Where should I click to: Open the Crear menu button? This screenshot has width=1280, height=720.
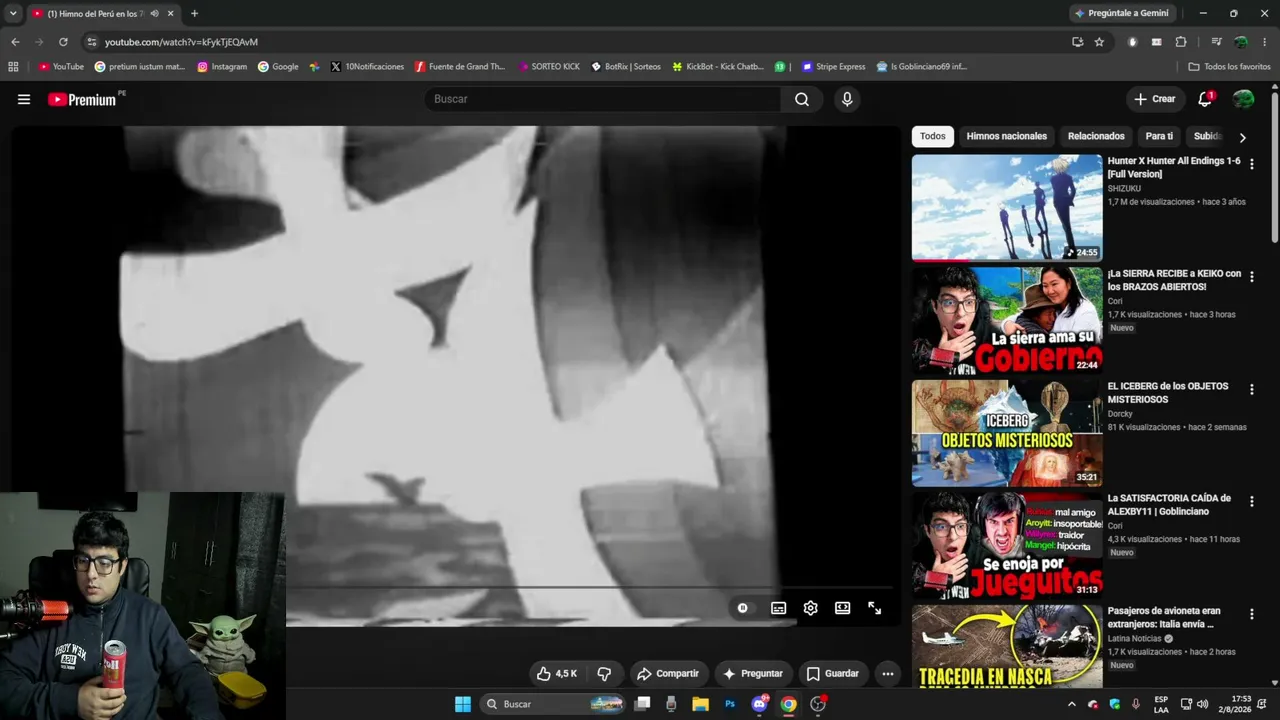coord(1155,99)
